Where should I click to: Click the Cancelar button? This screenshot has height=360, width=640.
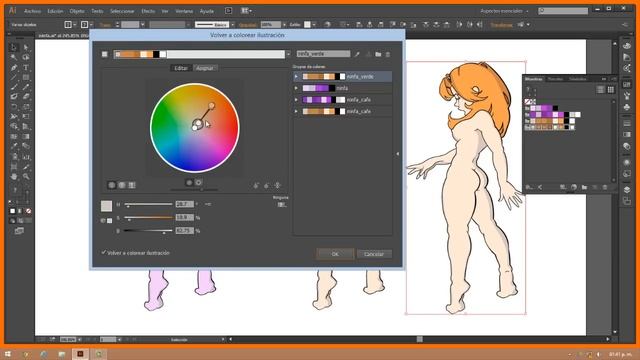374,254
